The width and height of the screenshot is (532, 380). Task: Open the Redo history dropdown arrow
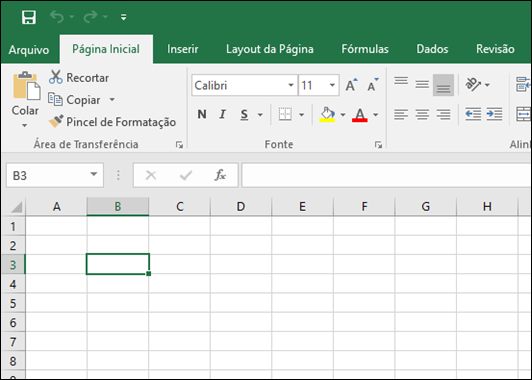tap(106, 17)
